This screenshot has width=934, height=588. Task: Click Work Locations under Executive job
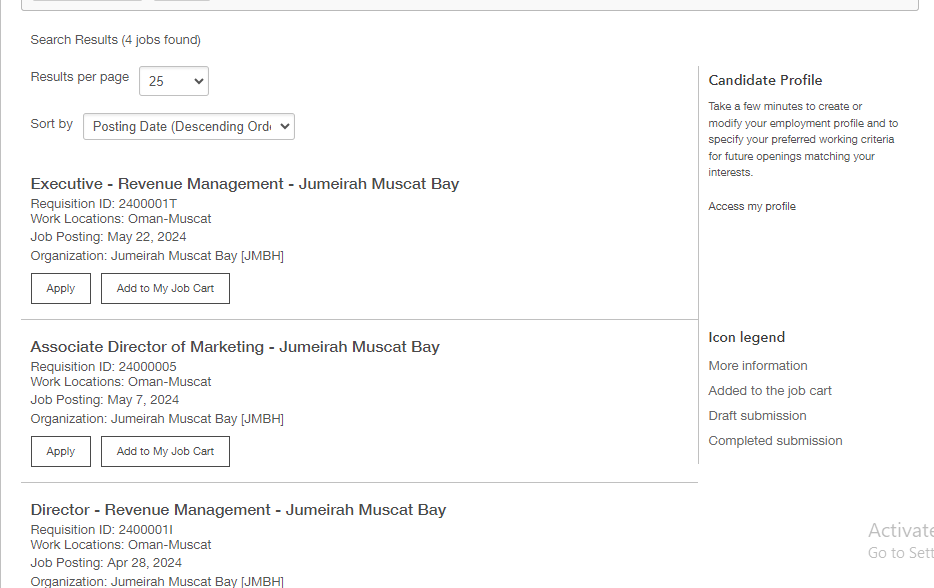[121, 219]
